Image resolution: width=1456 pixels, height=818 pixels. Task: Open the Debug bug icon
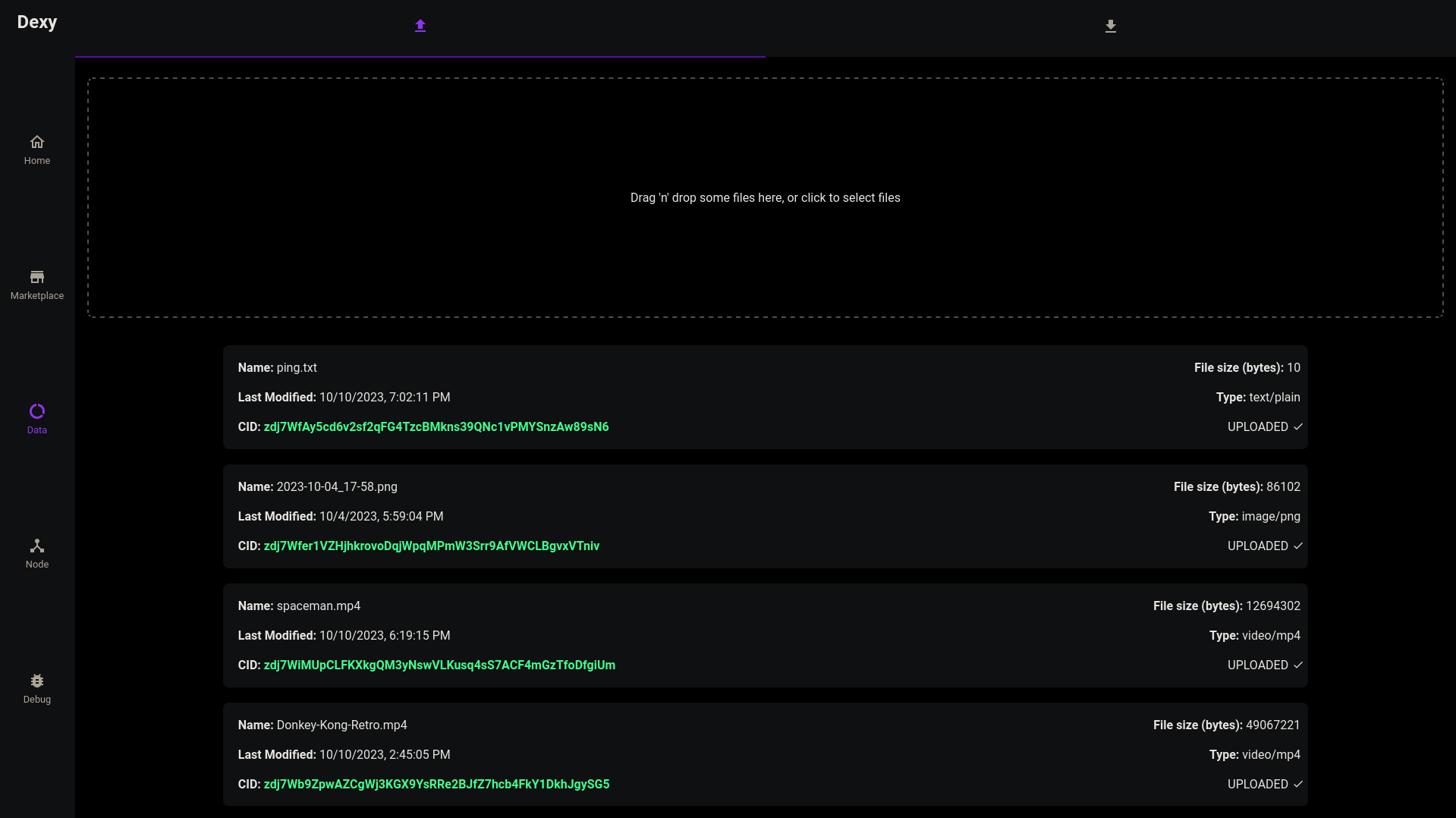pos(36,681)
